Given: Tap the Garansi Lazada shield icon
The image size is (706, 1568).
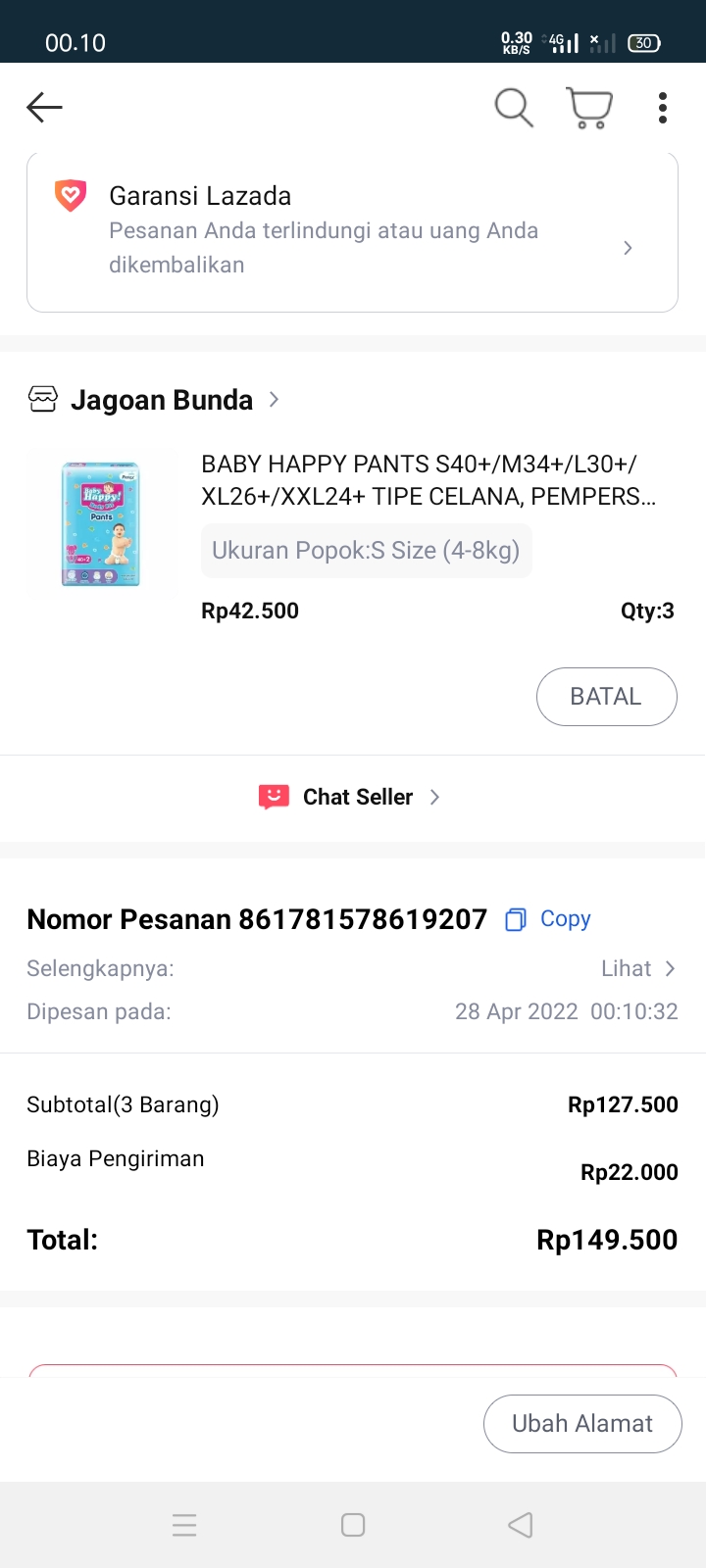Looking at the screenshot, I should 71,196.
